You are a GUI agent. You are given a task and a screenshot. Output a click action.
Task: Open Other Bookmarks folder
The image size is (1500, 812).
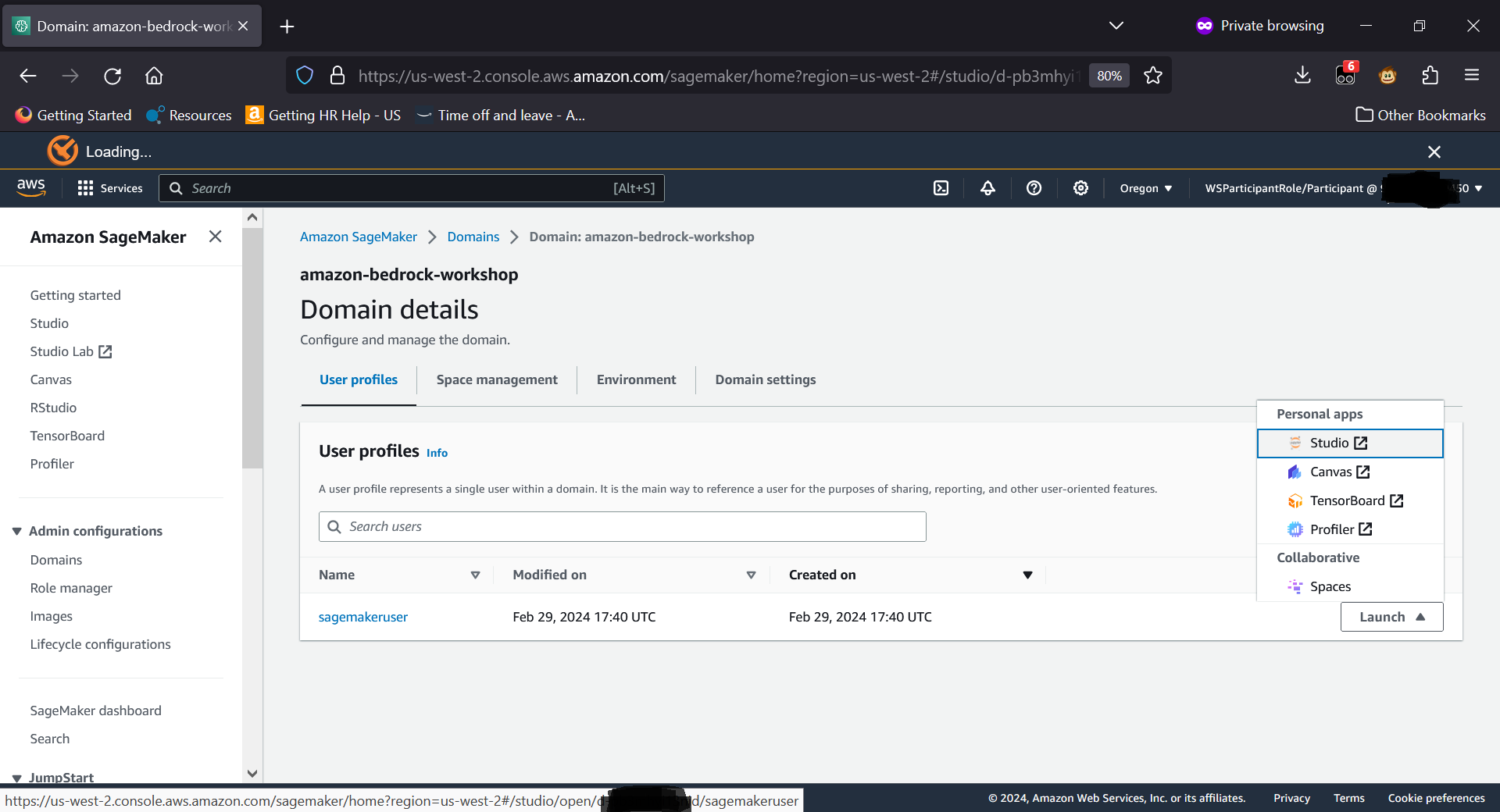point(1420,115)
